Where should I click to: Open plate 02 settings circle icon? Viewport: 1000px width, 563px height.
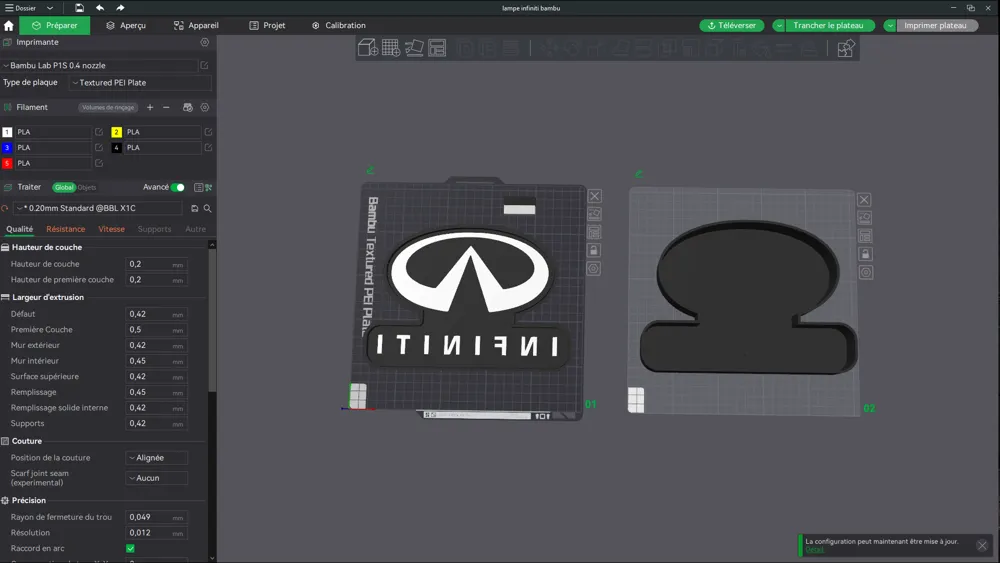[x=865, y=272]
